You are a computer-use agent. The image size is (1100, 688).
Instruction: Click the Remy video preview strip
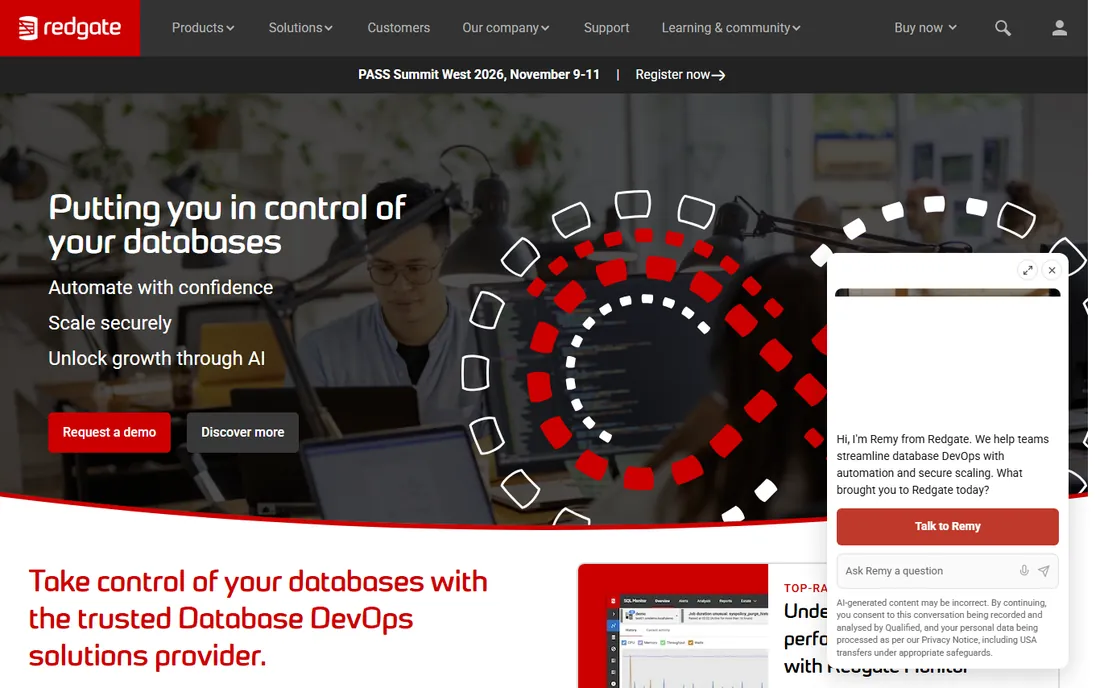click(947, 292)
